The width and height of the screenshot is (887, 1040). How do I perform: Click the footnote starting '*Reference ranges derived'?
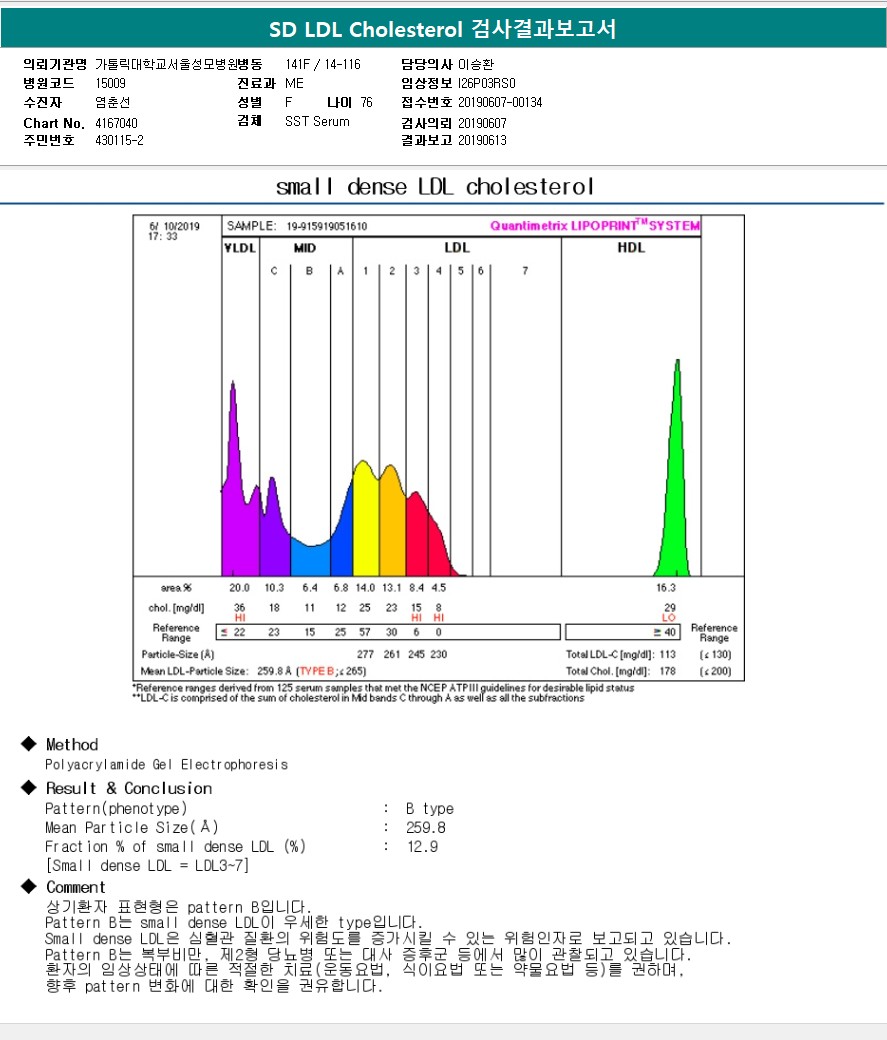(x=383, y=688)
